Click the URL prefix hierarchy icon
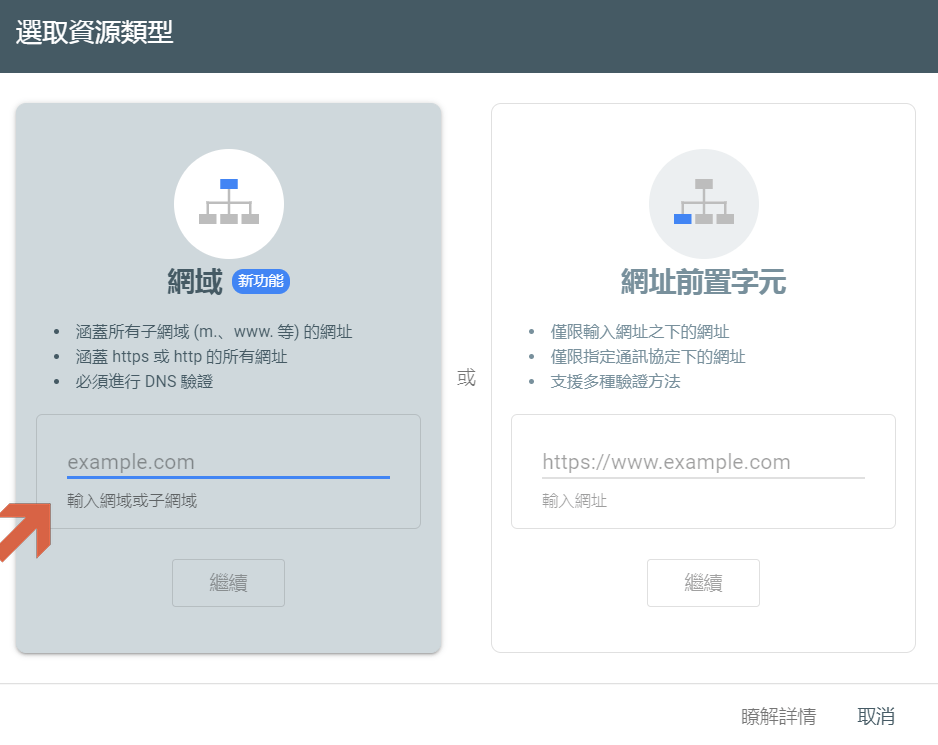Screen dimensions: 938x745 [x=703, y=204]
